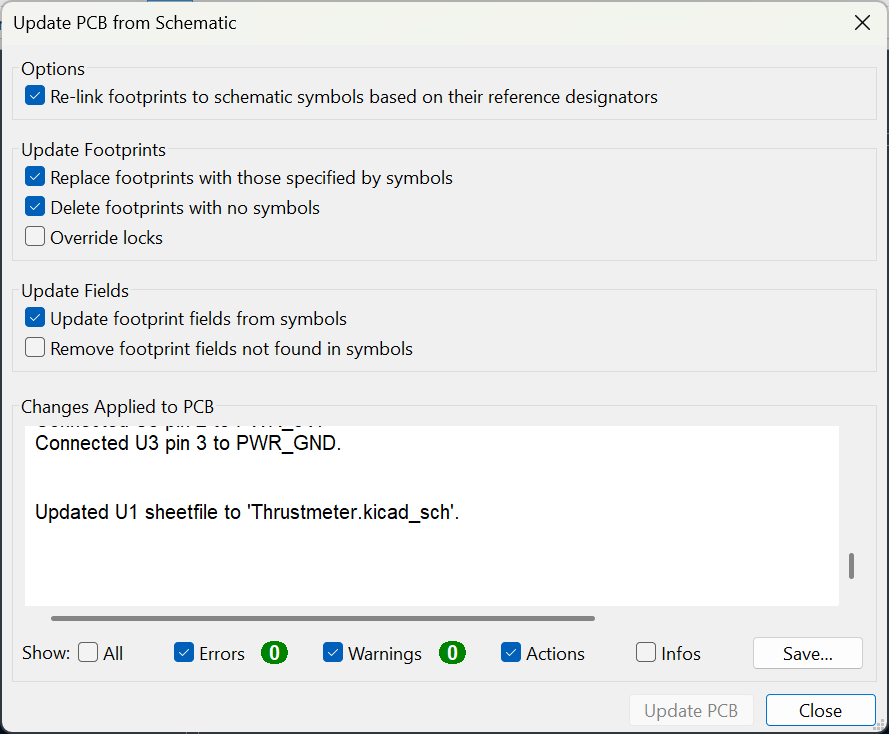Close the dialog using title bar X
This screenshot has height=734, width=889.
click(862, 23)
